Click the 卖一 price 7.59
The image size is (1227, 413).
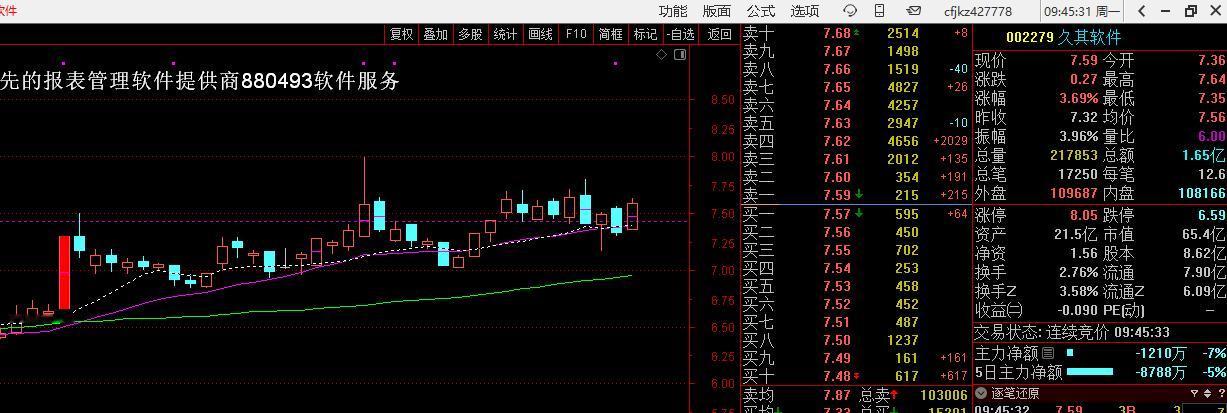837,195
